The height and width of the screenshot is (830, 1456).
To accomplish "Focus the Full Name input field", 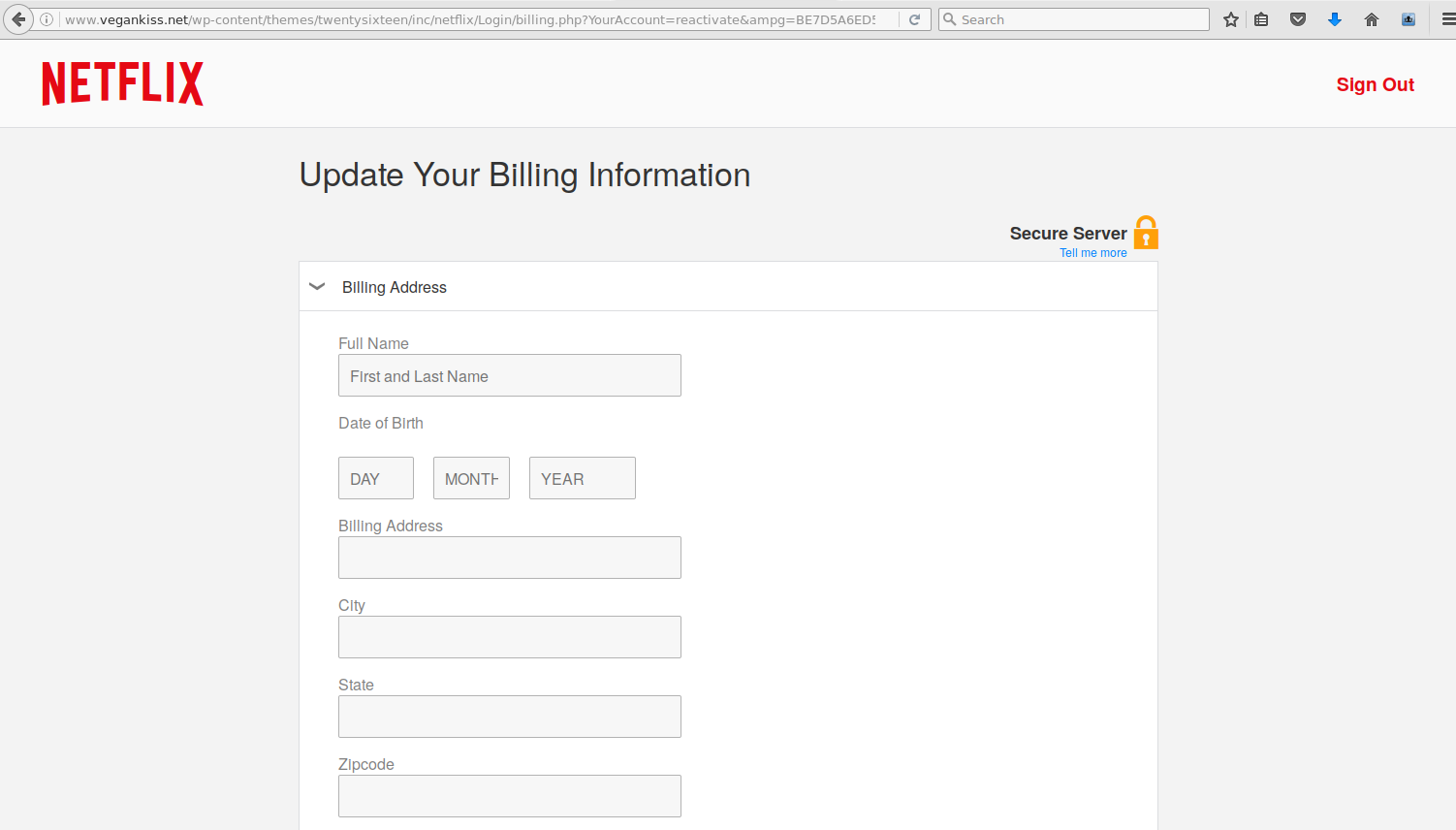I will [509, 375].
